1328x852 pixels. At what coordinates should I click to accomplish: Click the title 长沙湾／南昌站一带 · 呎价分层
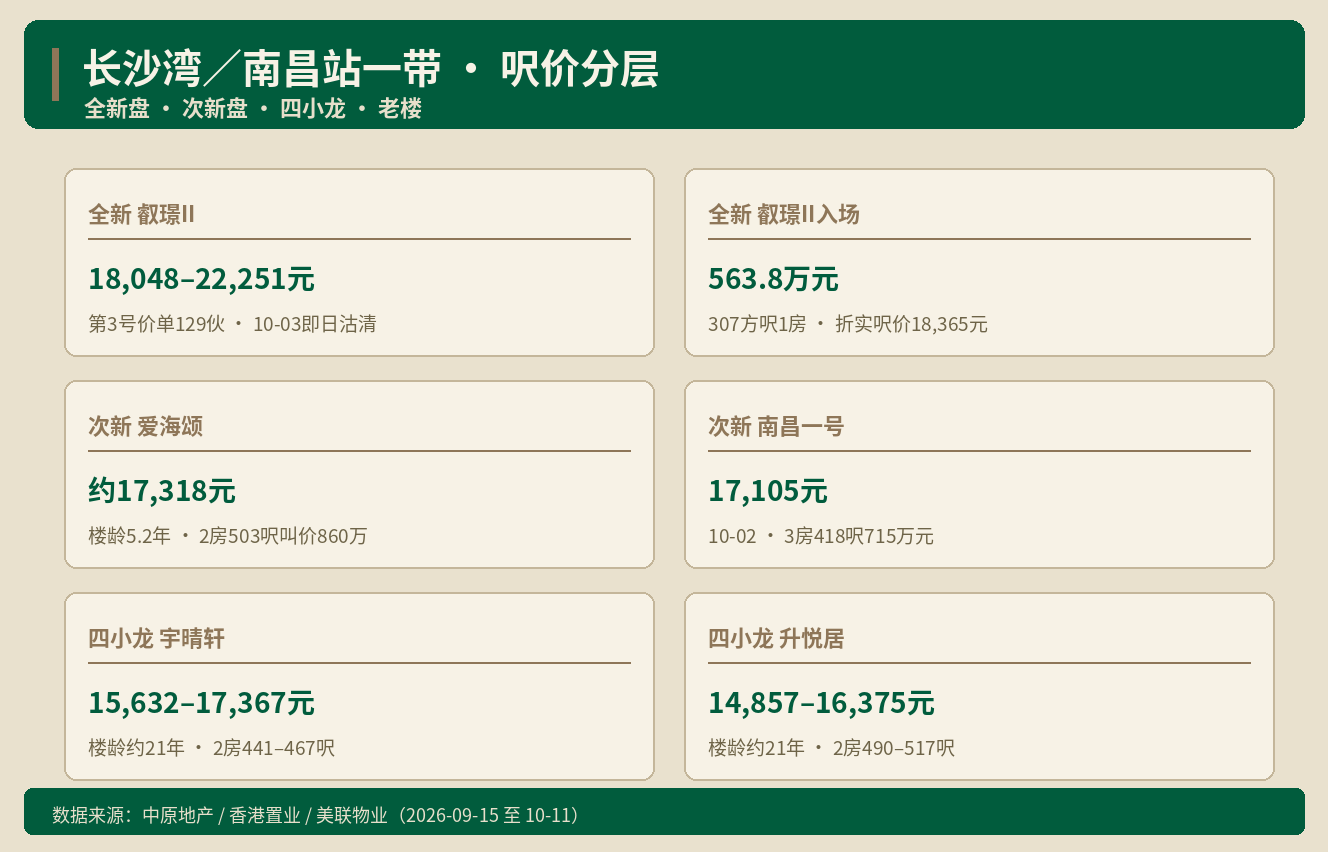(x=370, y=70)
